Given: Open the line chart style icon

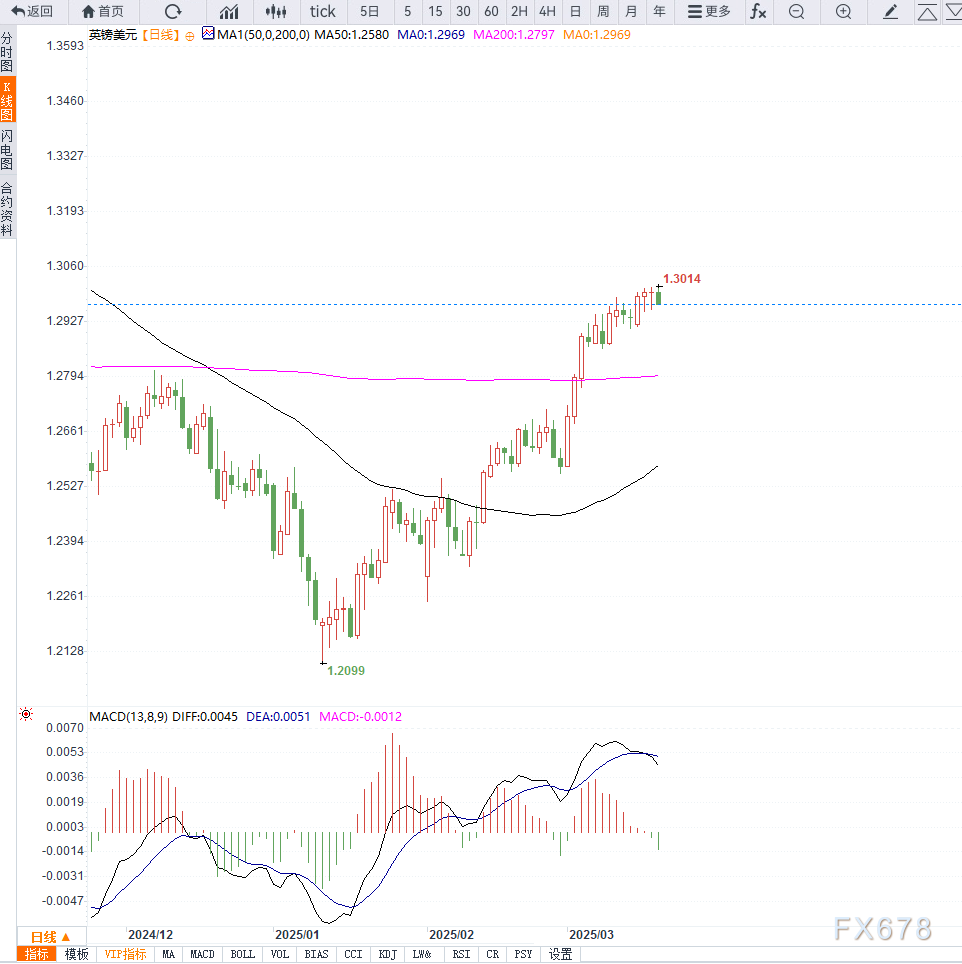Looking at the screenshot, I should pyautogui.click(x=229, y=12).
